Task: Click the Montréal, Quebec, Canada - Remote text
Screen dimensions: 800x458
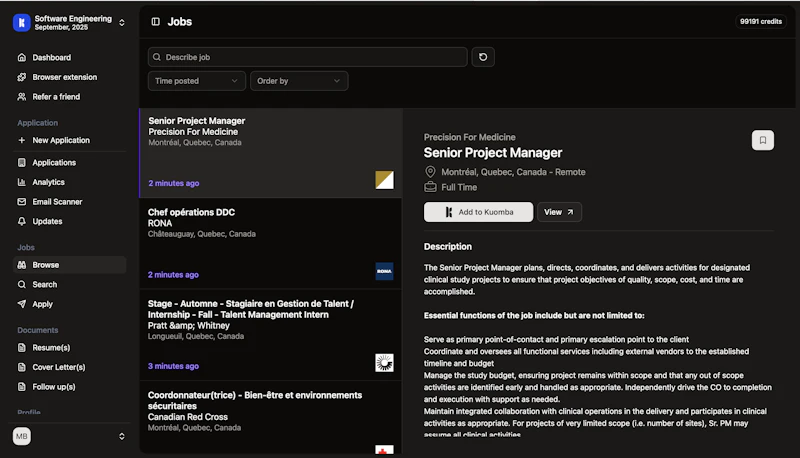Action: (513, 172)
